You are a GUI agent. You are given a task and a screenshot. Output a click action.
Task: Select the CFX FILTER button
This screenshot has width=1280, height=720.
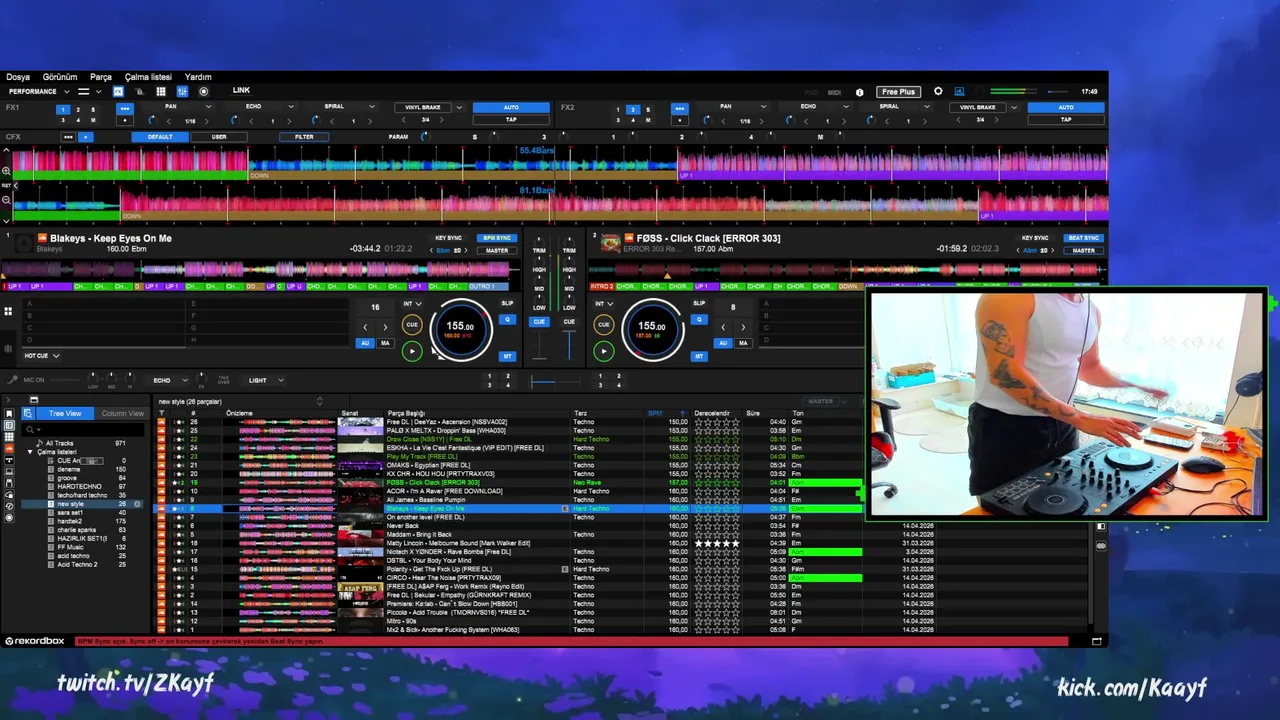(x=304, y=137)
